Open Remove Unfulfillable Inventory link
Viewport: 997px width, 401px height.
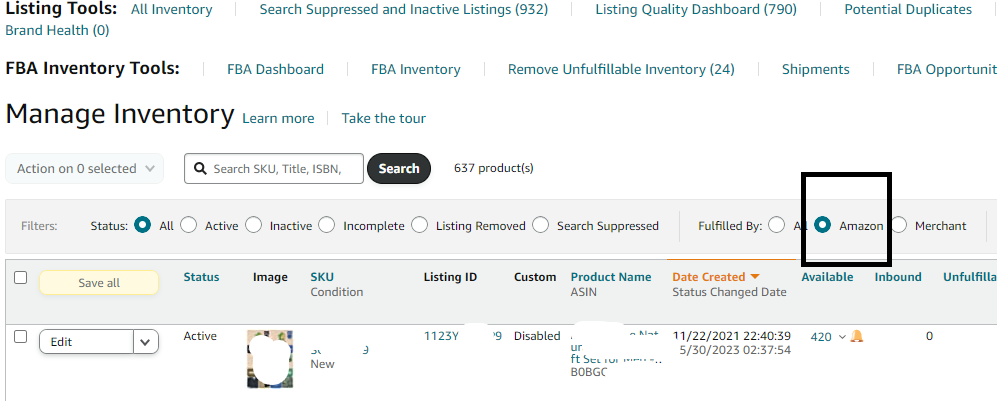click(621, 69)
